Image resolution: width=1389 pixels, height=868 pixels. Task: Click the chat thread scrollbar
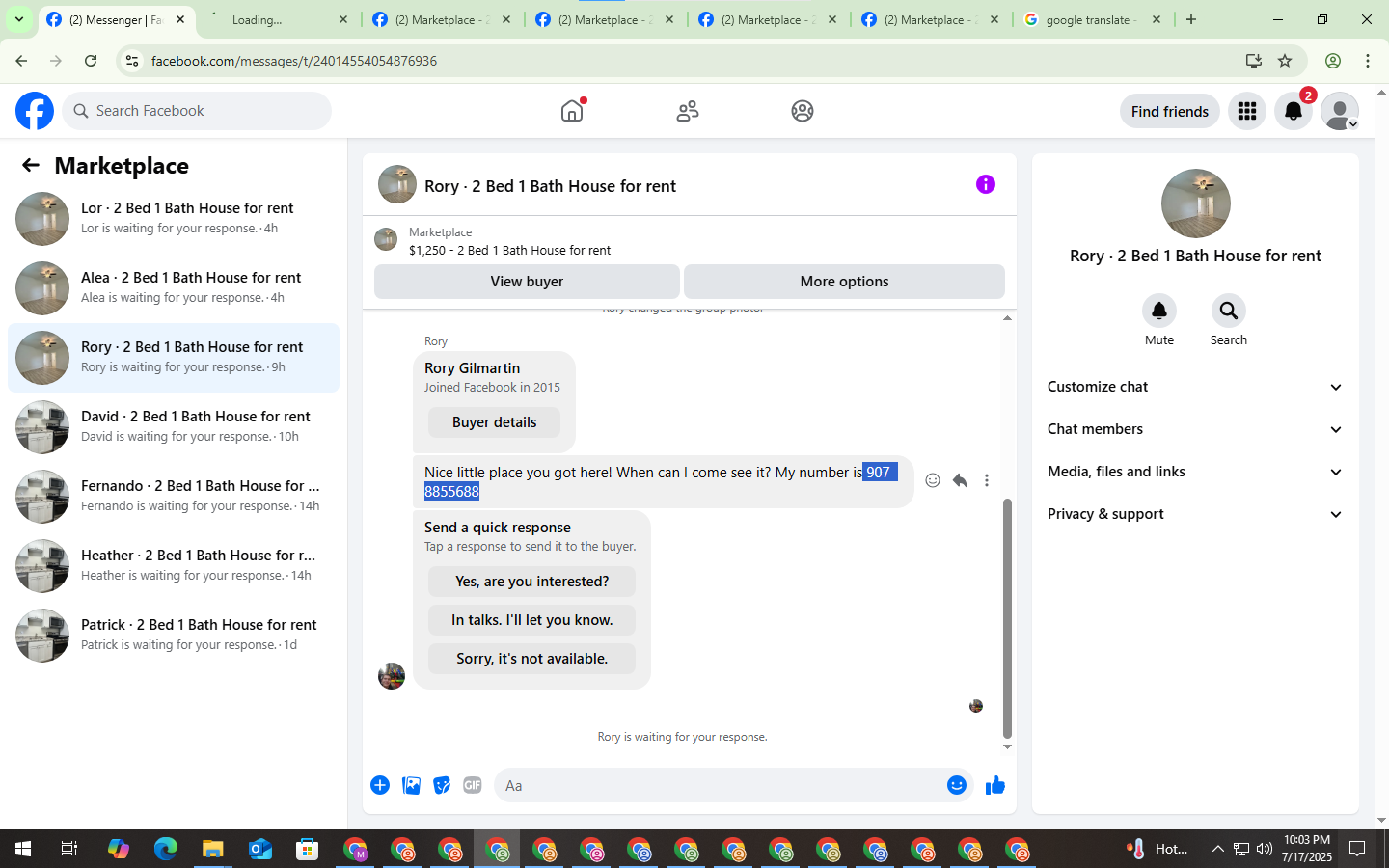(x=1007, y=617)
